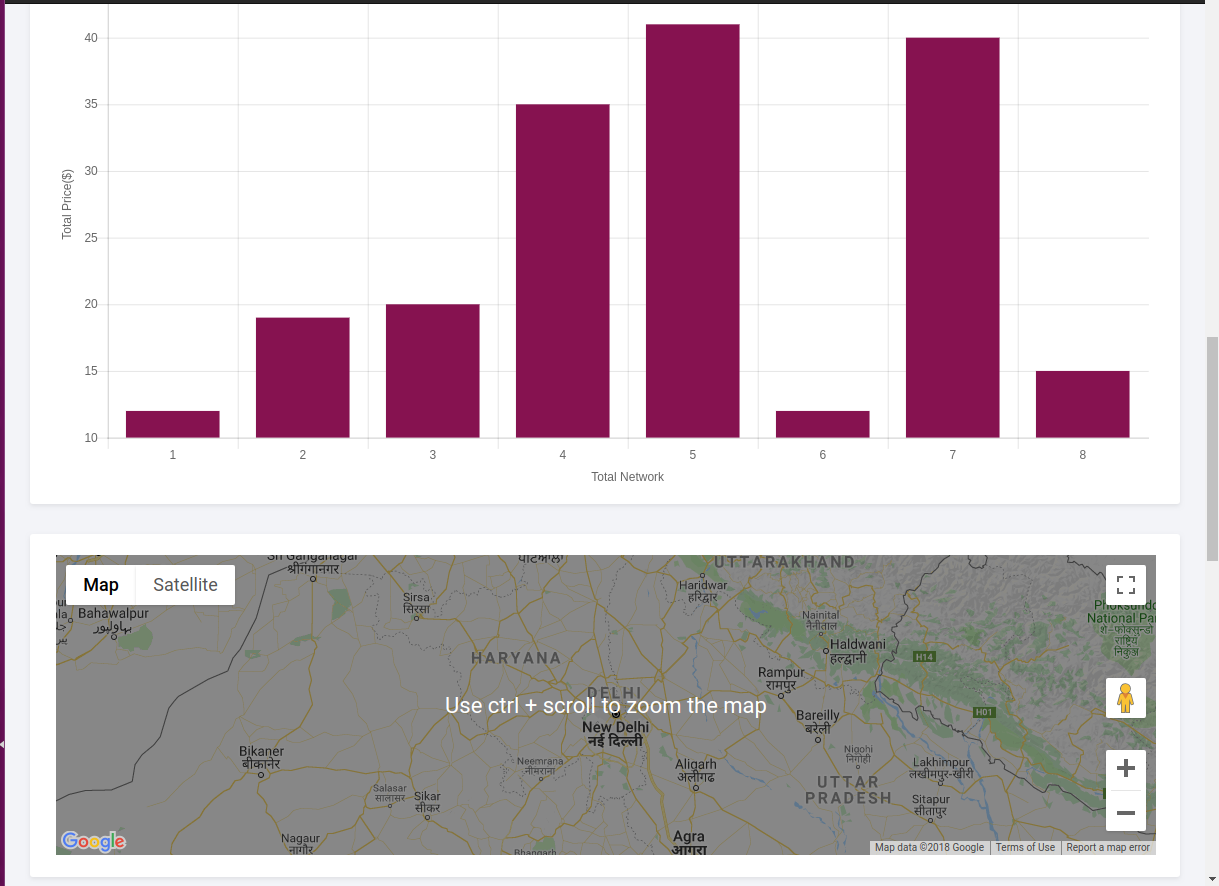Click the Rampur label on map
This screenshot has height=886, width=1219.
coord(781,679)
